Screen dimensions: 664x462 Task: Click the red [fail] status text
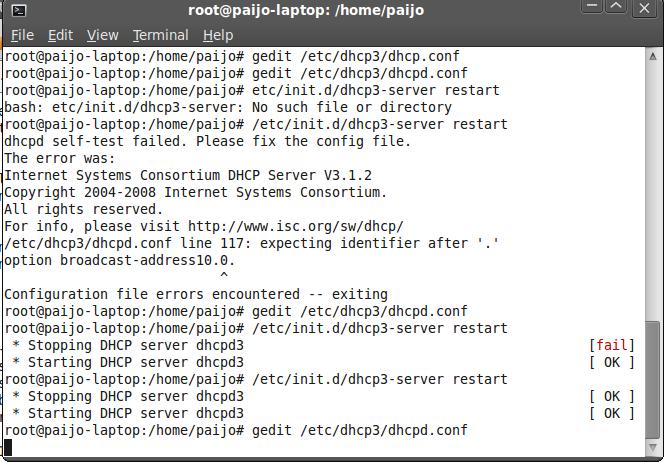click(612, 345)
